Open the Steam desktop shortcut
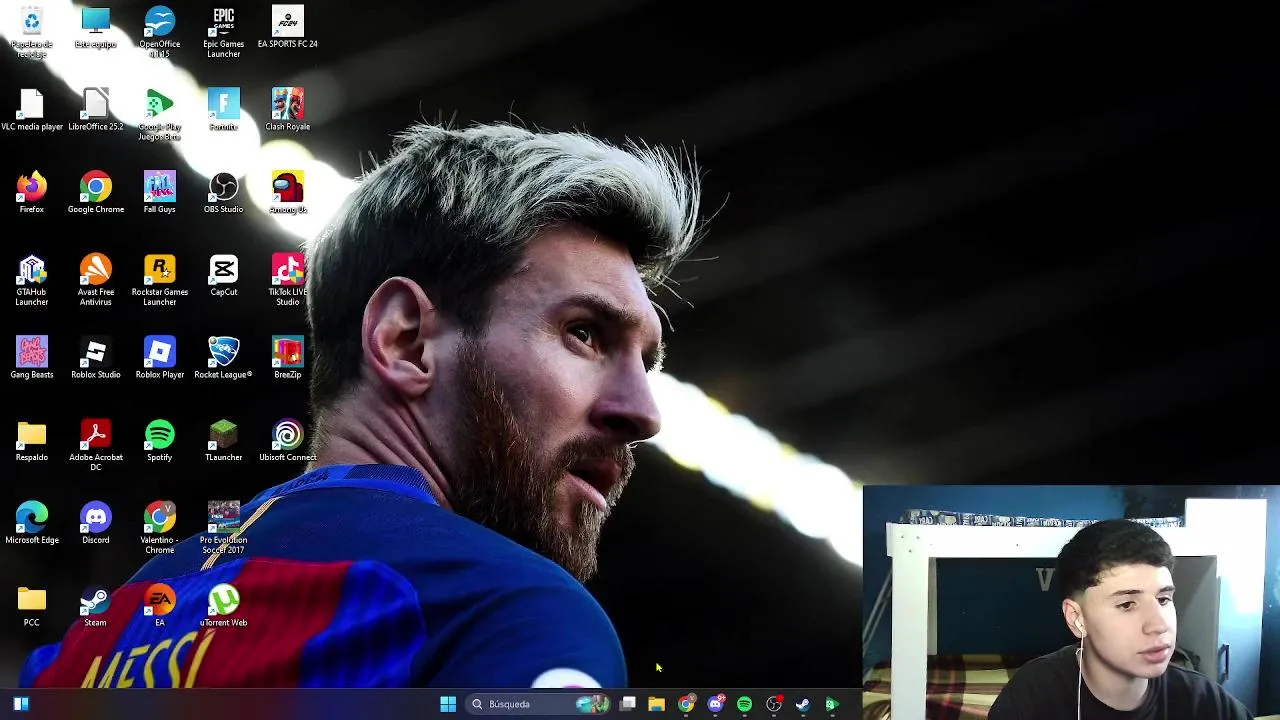The image size is (1280, 720). click(x=96, y=607)
